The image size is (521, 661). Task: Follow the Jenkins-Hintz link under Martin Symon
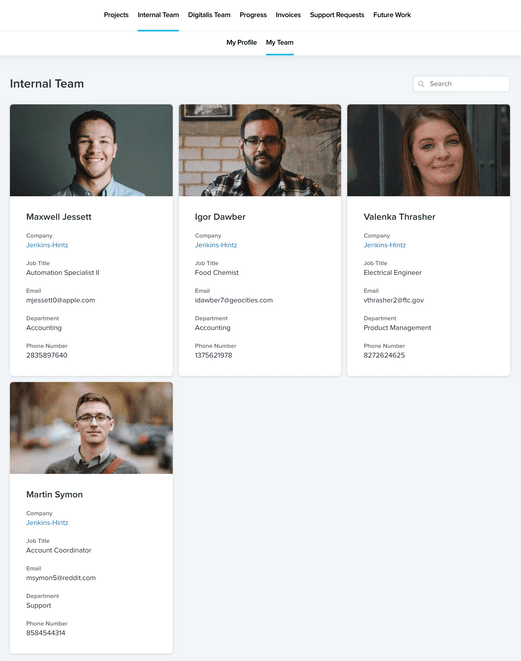(47, 523)
